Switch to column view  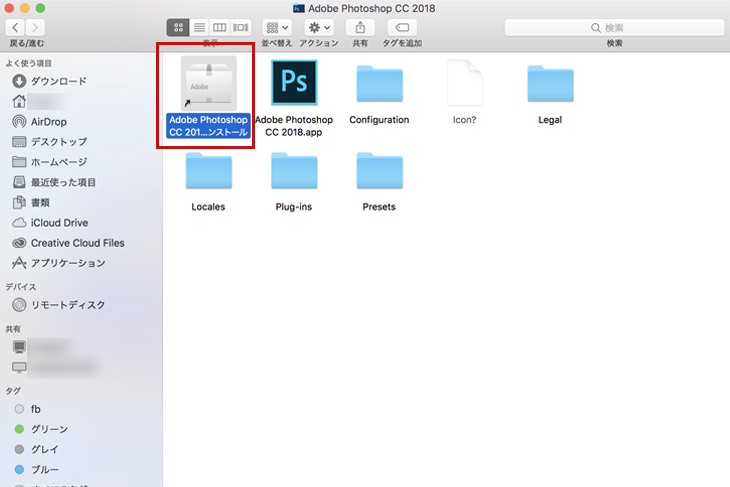220,27
